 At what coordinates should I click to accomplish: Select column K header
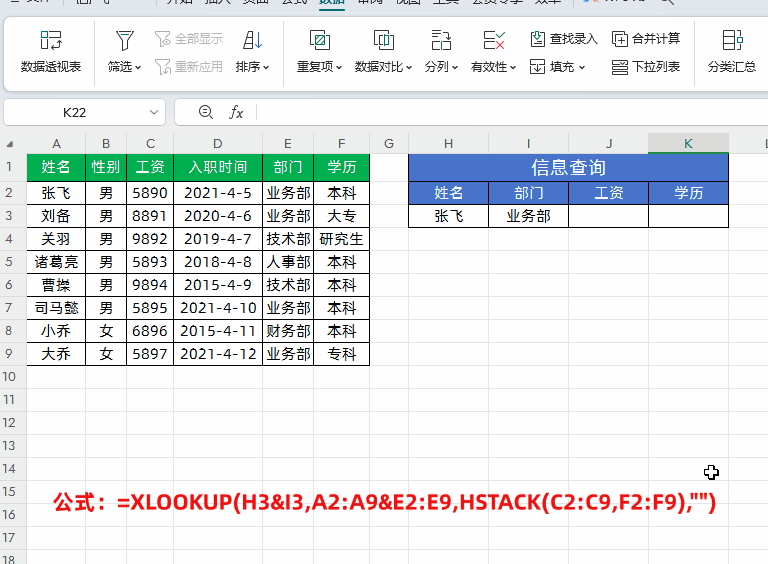(688, 143)
